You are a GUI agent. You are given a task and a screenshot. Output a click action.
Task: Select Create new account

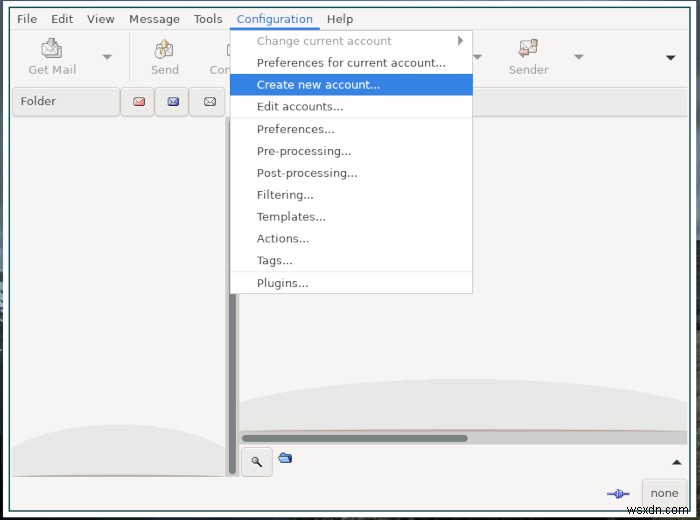[351, 85]
